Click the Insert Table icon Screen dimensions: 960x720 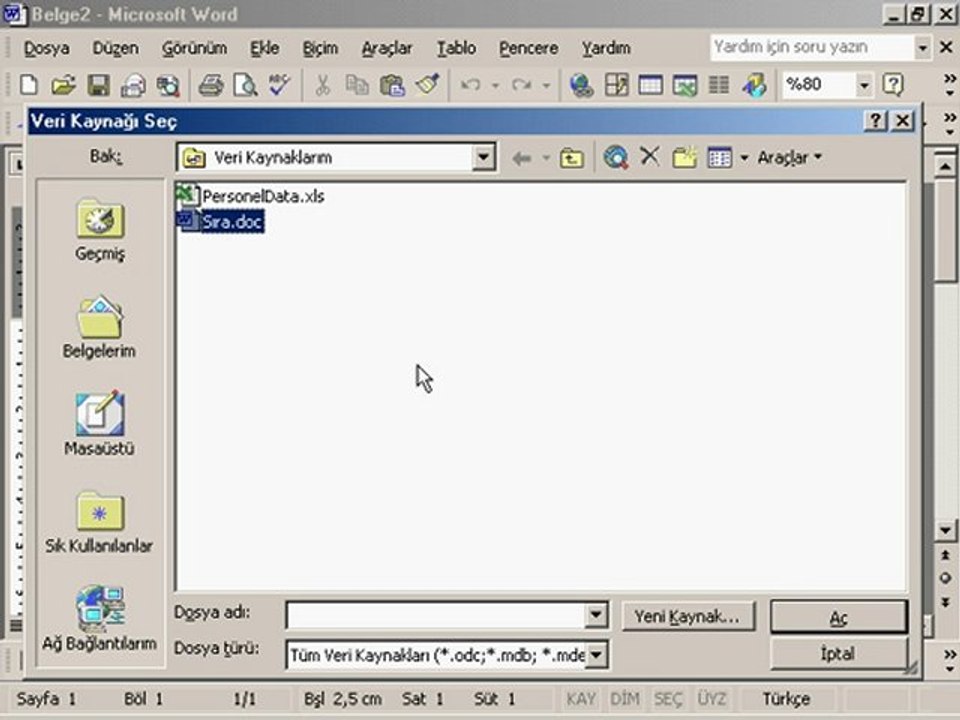pyautogui.click(x=650, y=84)
